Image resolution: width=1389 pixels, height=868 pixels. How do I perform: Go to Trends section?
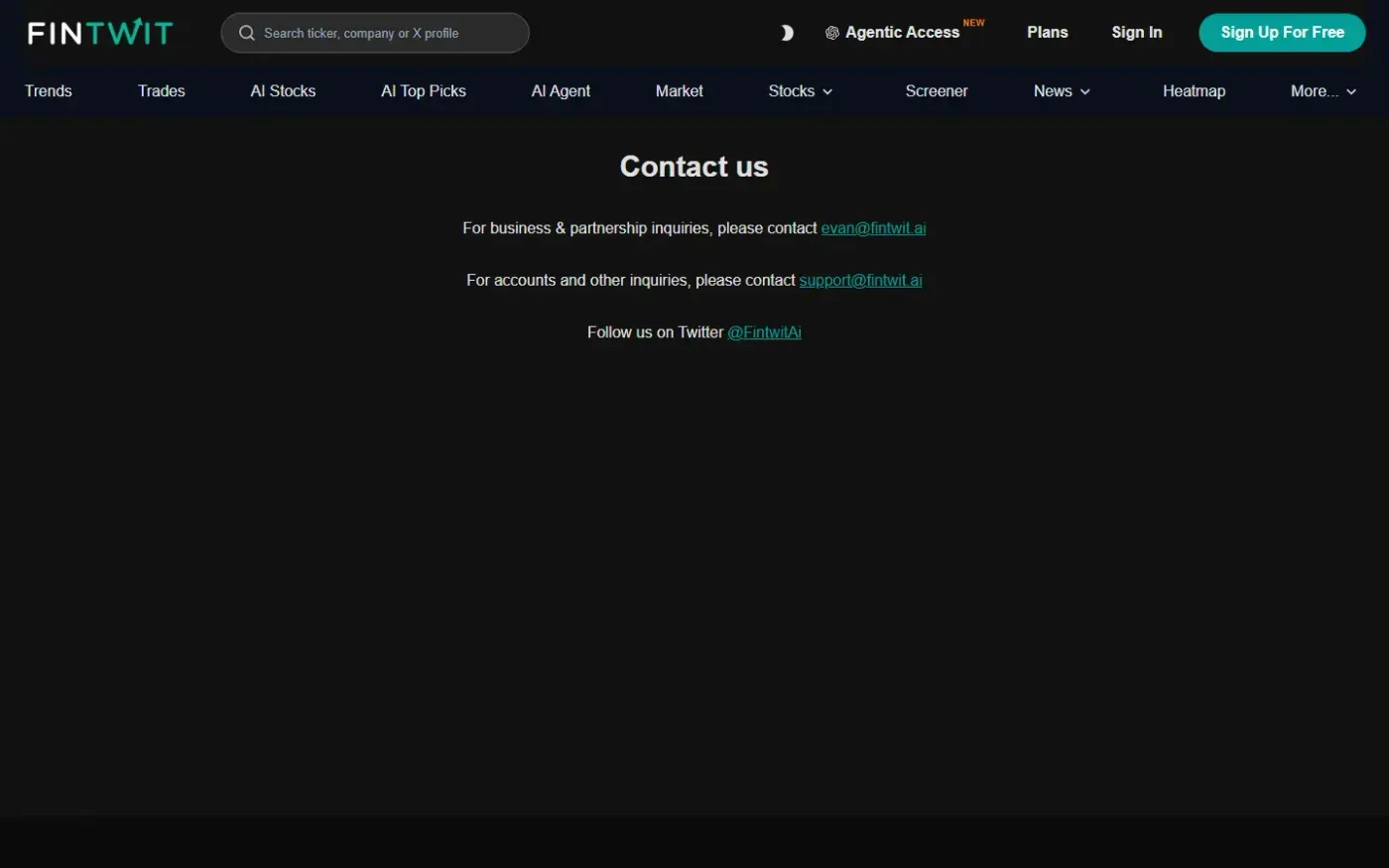[49, 90]
